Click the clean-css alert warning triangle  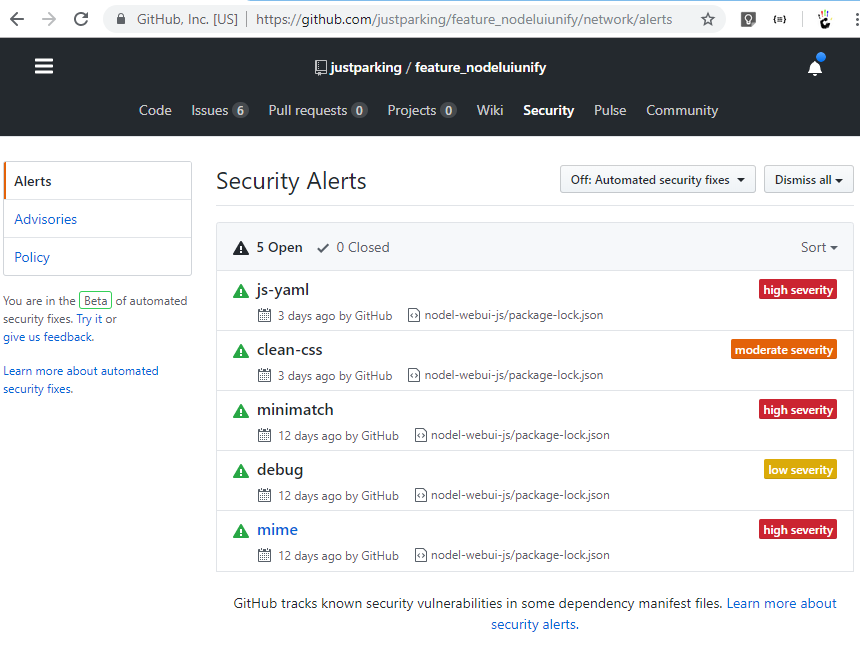click(x=241, y=351)
